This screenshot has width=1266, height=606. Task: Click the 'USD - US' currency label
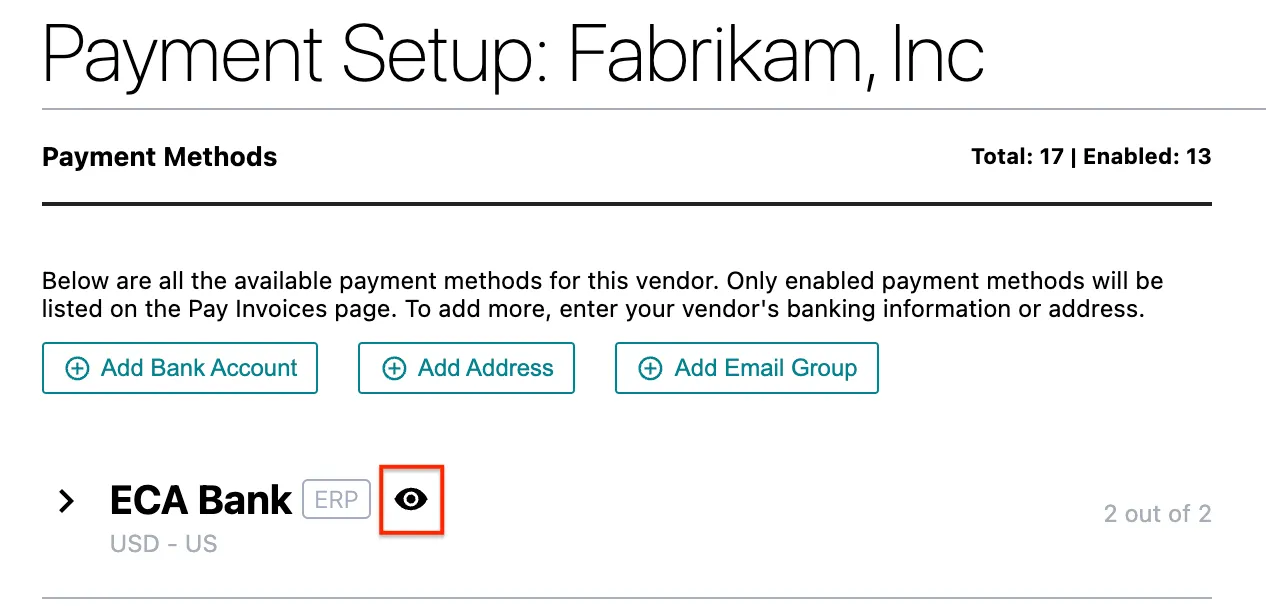[x=164, y=545]
